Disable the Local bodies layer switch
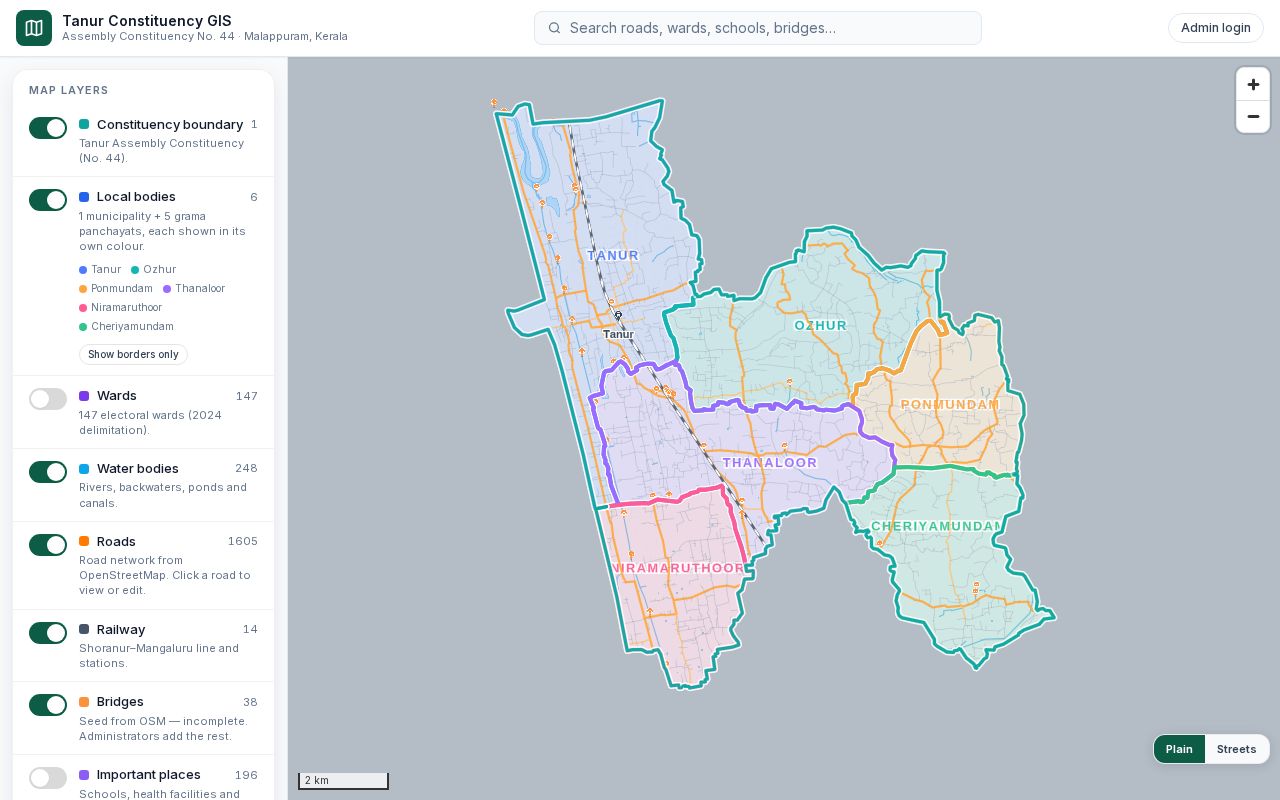 point(48,200)
